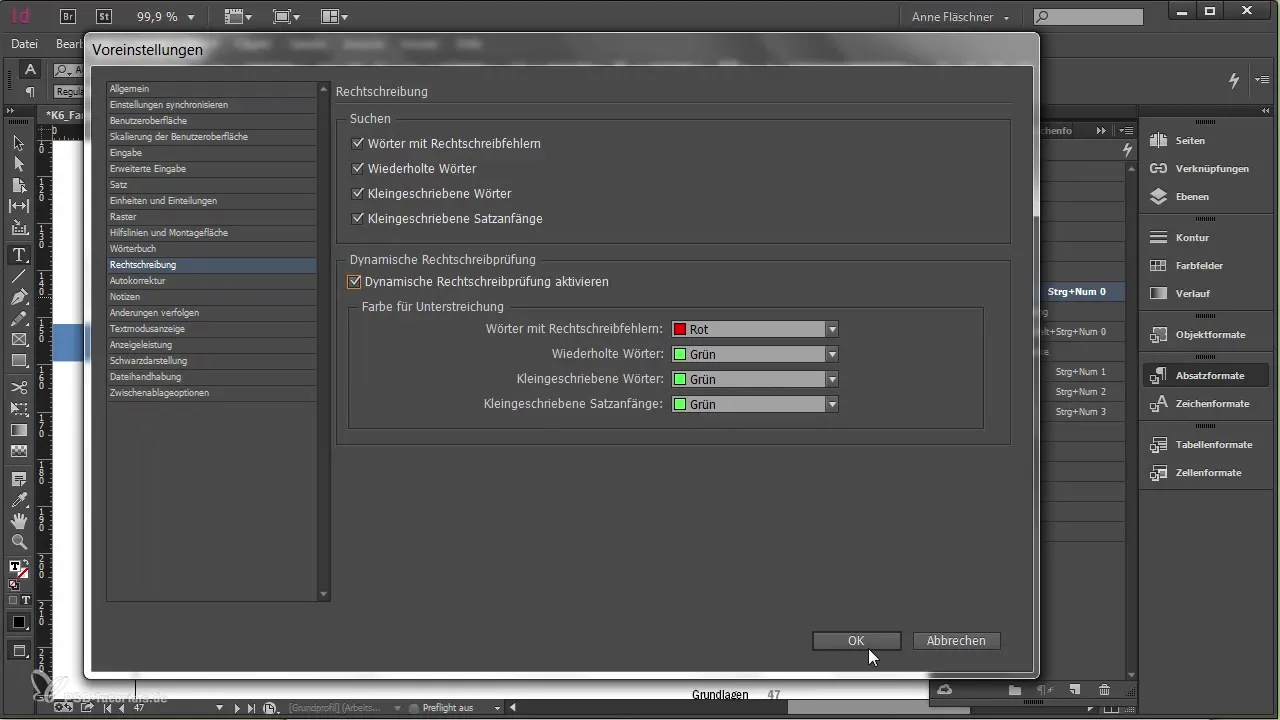Open color dropdown for Wörter mit Rechtschreibfehlern
Image resolution: width=1280 pixels, height=720 pixels.
755,329
